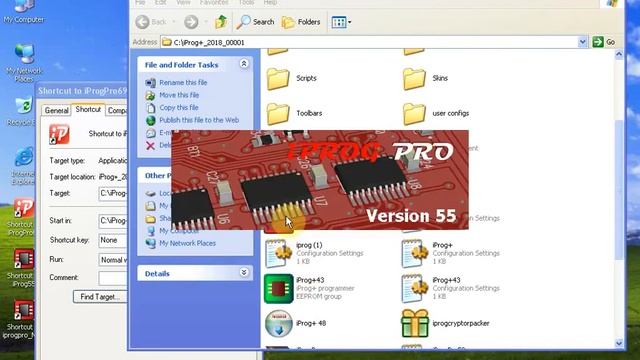Select the Toolbars folder
Screen dimensions: 640x360
(x=294, y=113)
